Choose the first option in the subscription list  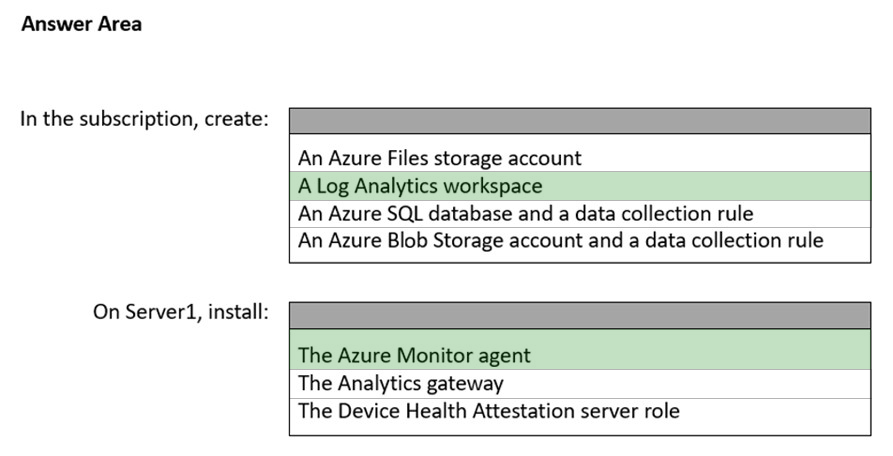click(x=440, y=158)
